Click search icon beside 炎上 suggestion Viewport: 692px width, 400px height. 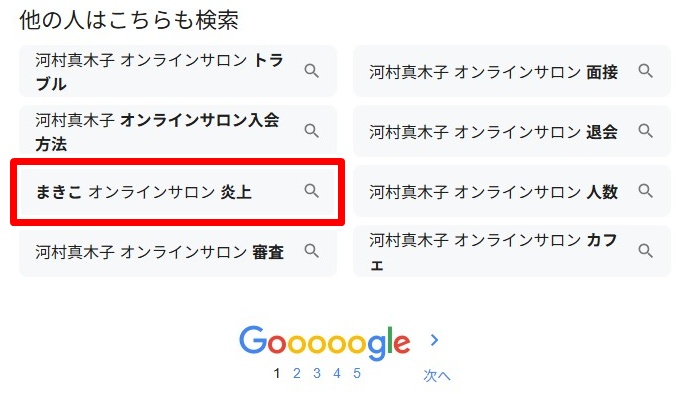[x=311, y=191]
